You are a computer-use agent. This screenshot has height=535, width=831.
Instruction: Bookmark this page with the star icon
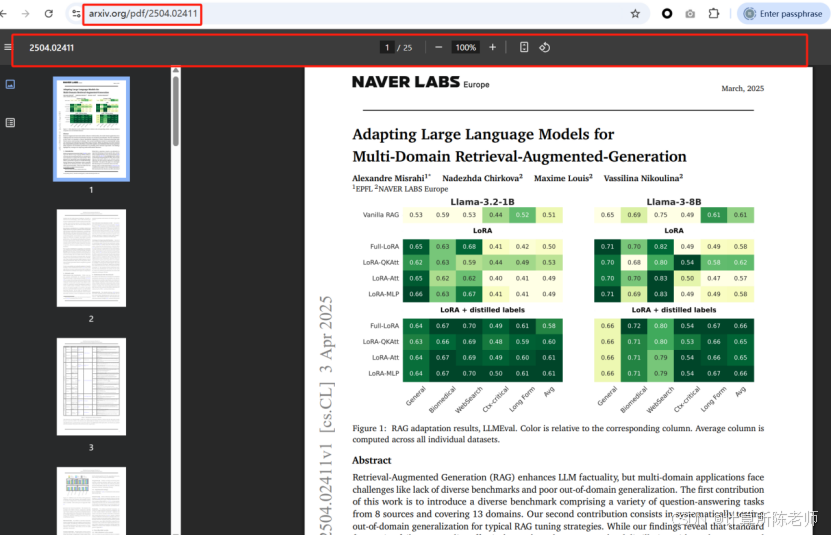(x=635, y=14)
